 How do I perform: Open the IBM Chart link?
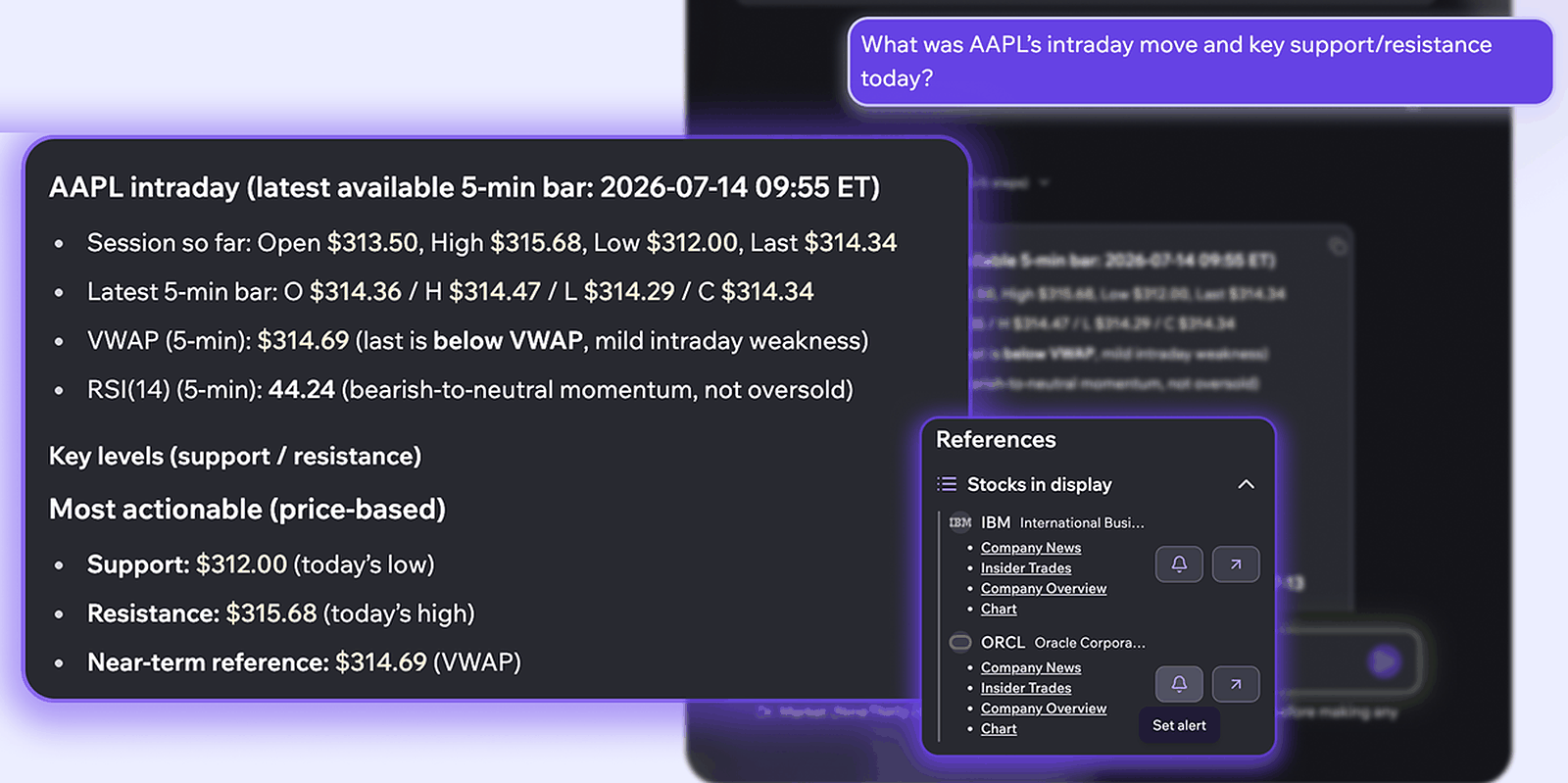(999, 610)
